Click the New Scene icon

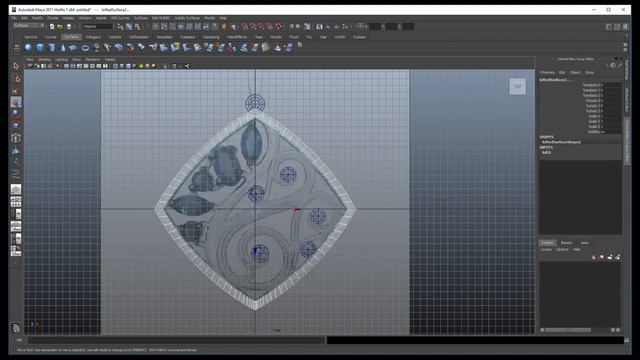point(52,27)
